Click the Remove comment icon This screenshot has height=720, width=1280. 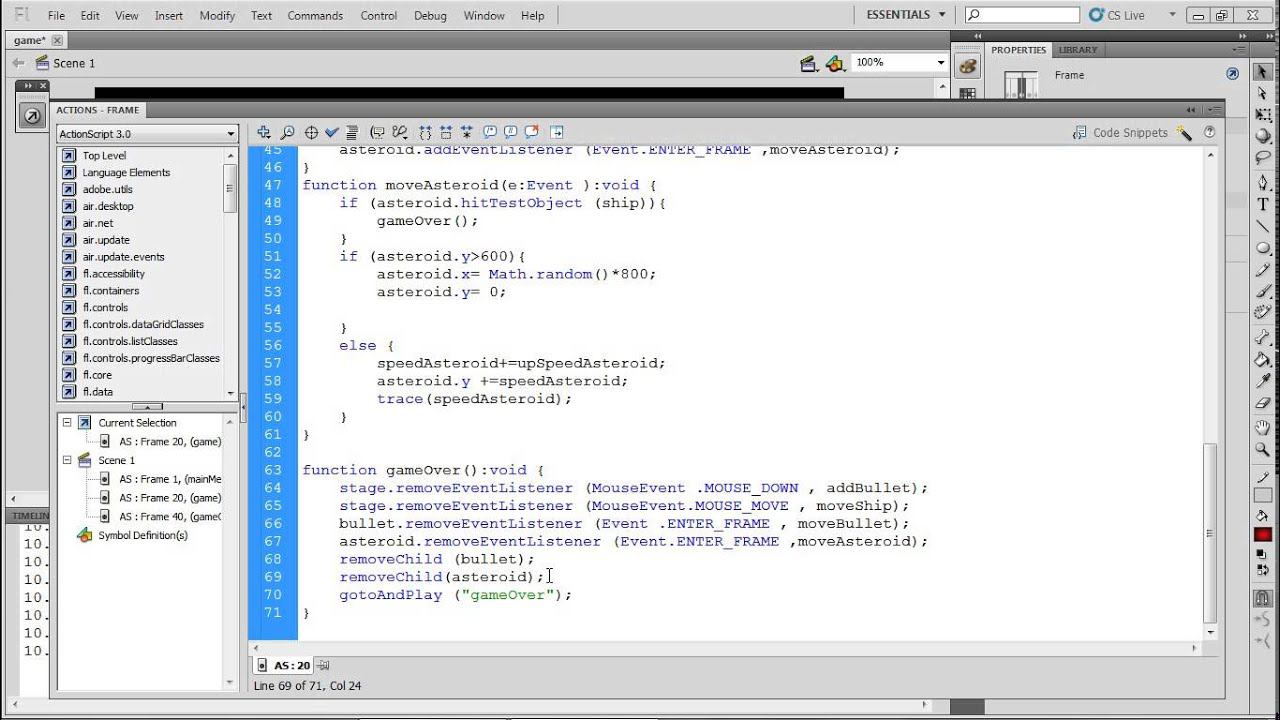point(532,132)
